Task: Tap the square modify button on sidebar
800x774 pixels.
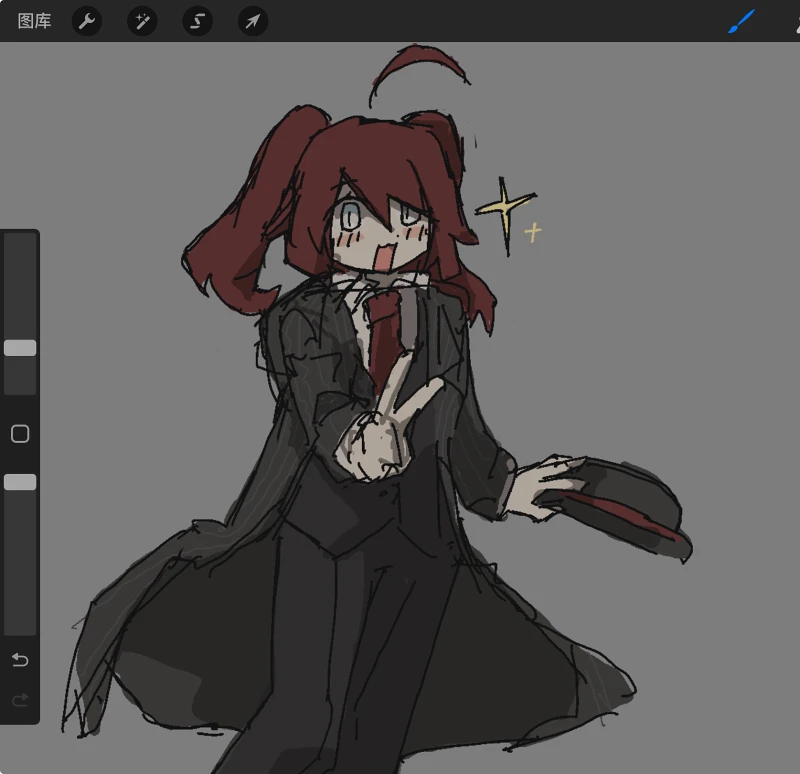Action: point(20,434)
